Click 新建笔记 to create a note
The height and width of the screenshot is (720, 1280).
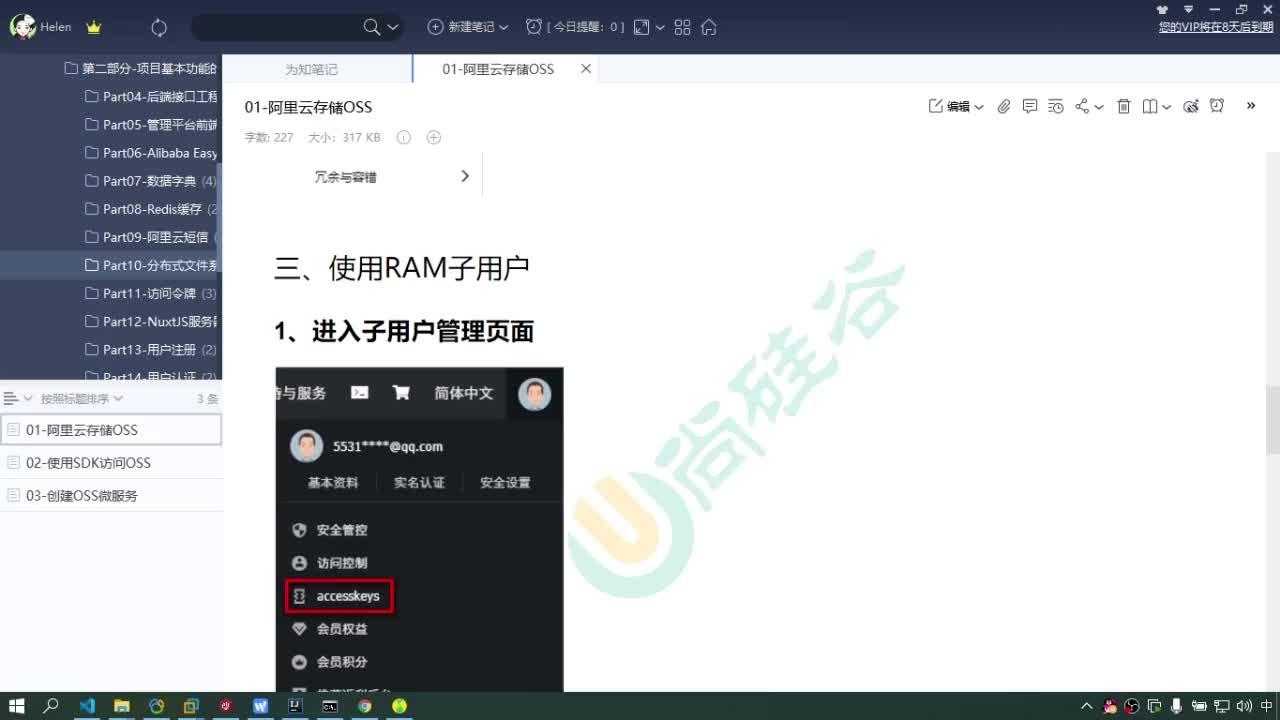point(462,27)
